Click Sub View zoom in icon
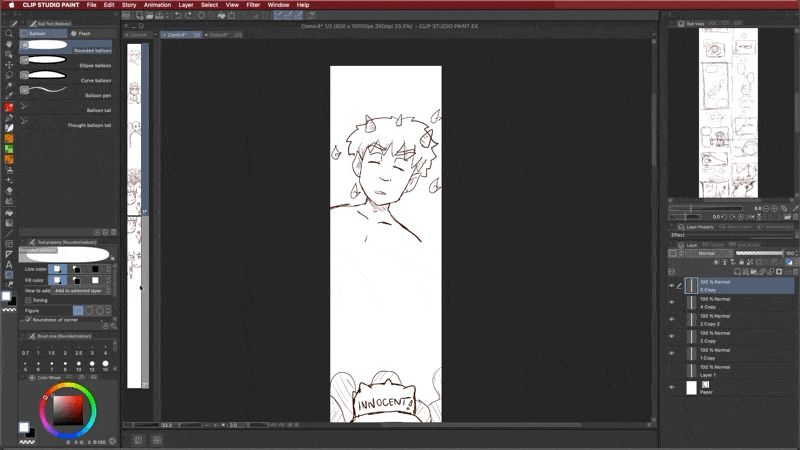 (x=774, y=208)
